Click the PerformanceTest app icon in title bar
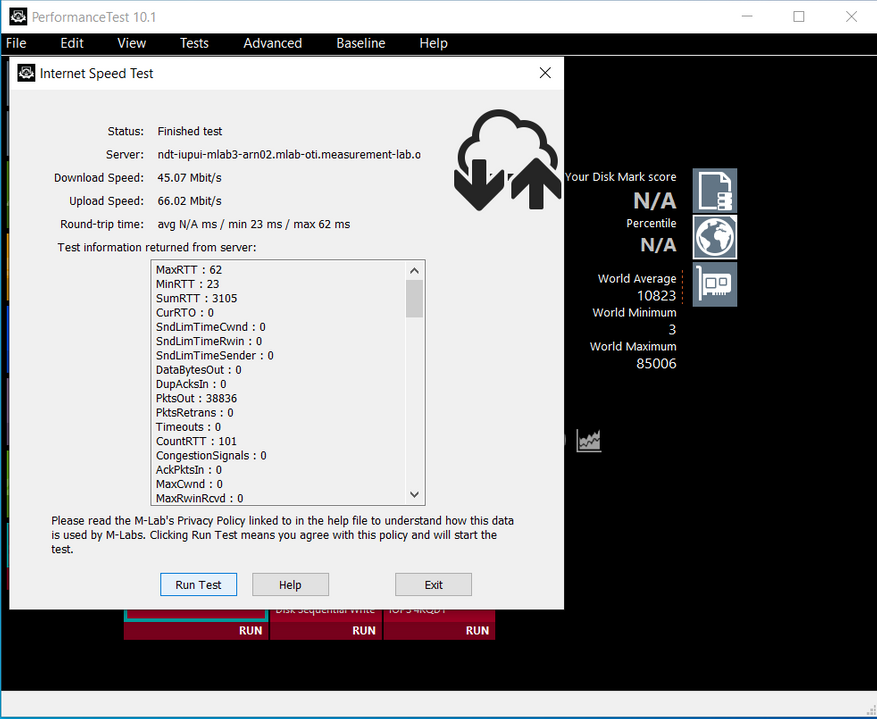This screenshot has height=719, width=877. [x=18, y=17]
